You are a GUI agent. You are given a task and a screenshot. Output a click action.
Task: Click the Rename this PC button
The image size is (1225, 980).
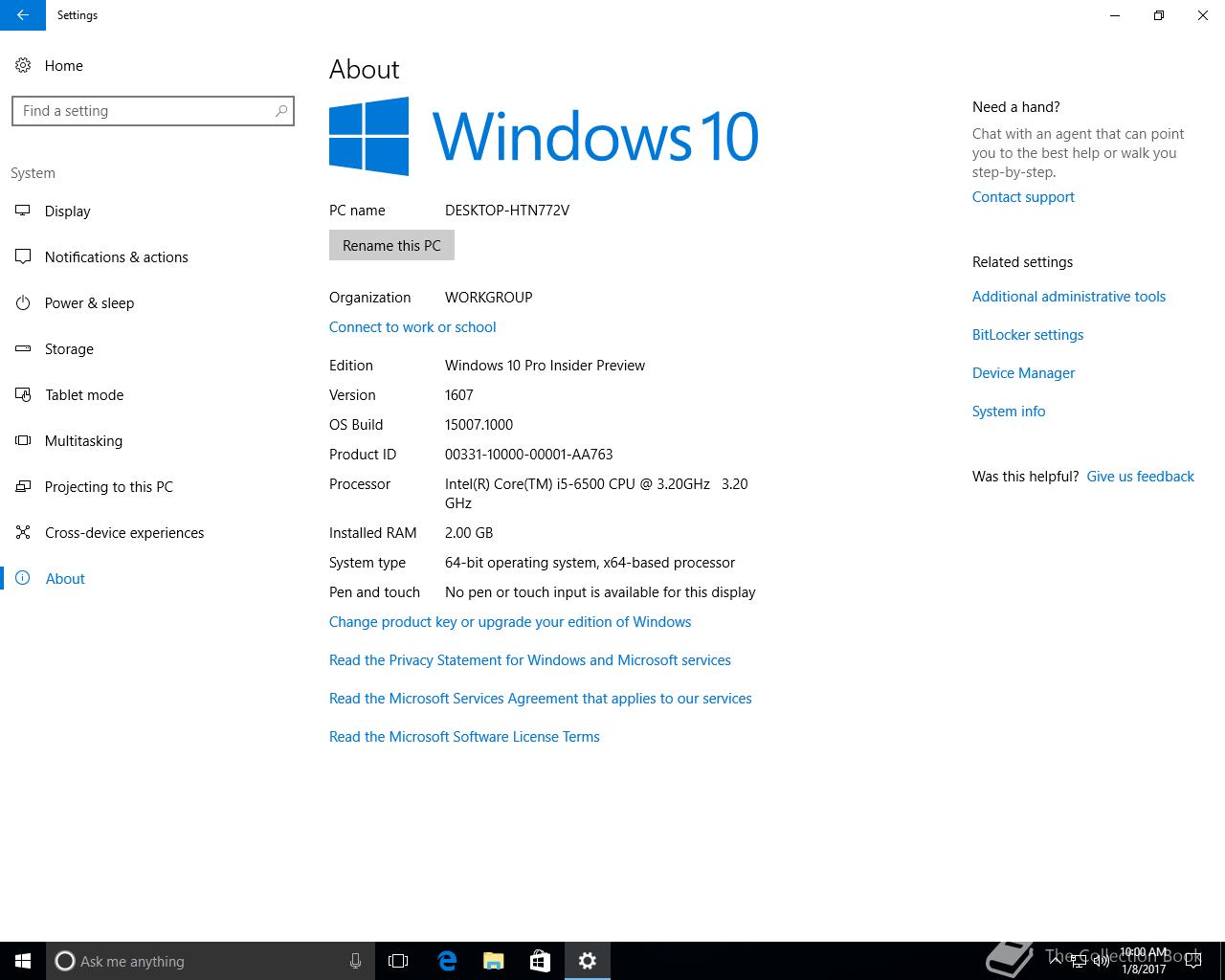391,245
